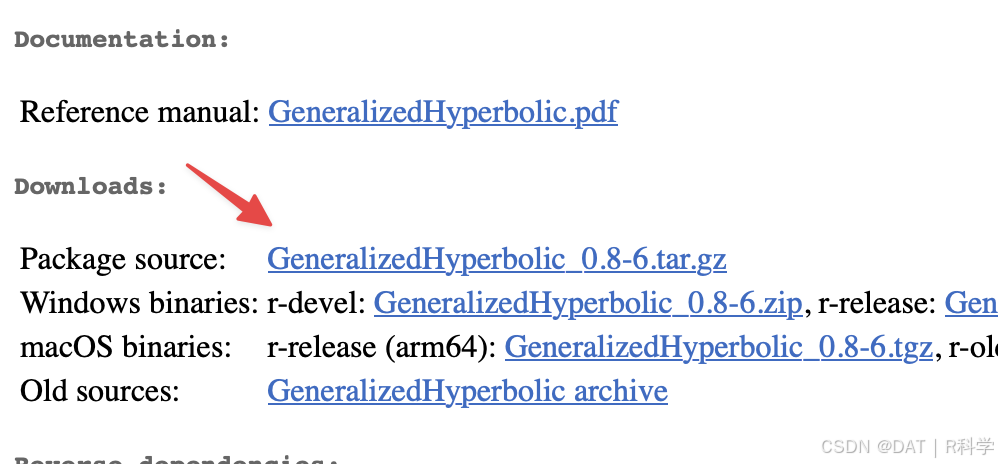Screen dimensions: 998x464
Task: Click the Documentation: section heading
Action: 122,40
